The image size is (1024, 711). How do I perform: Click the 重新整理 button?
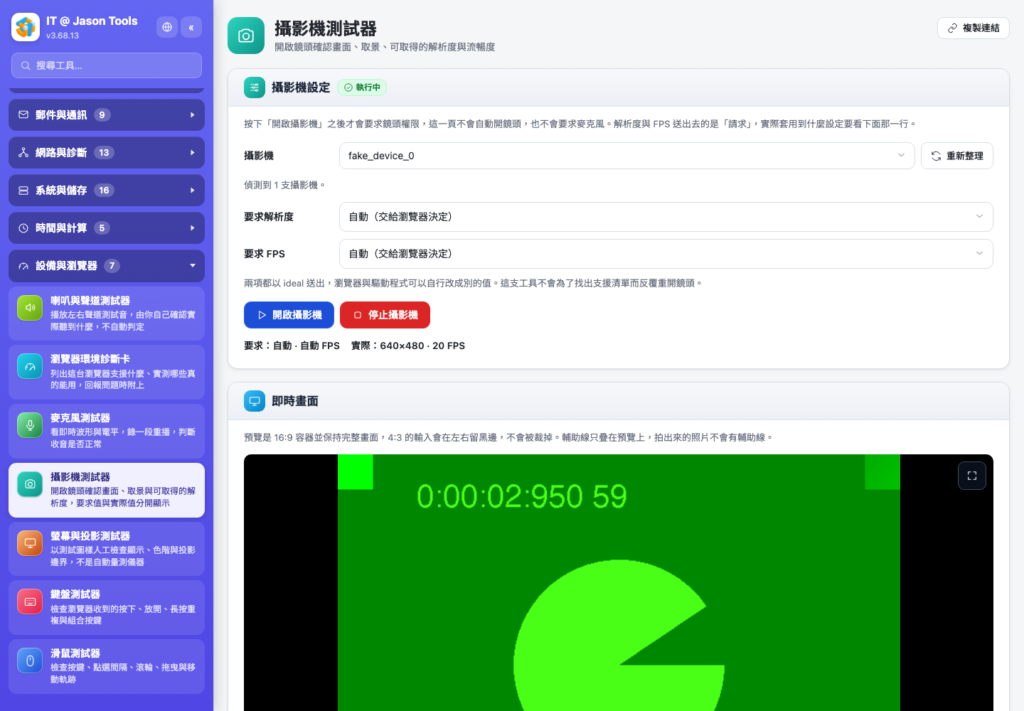tap(957, 155)
